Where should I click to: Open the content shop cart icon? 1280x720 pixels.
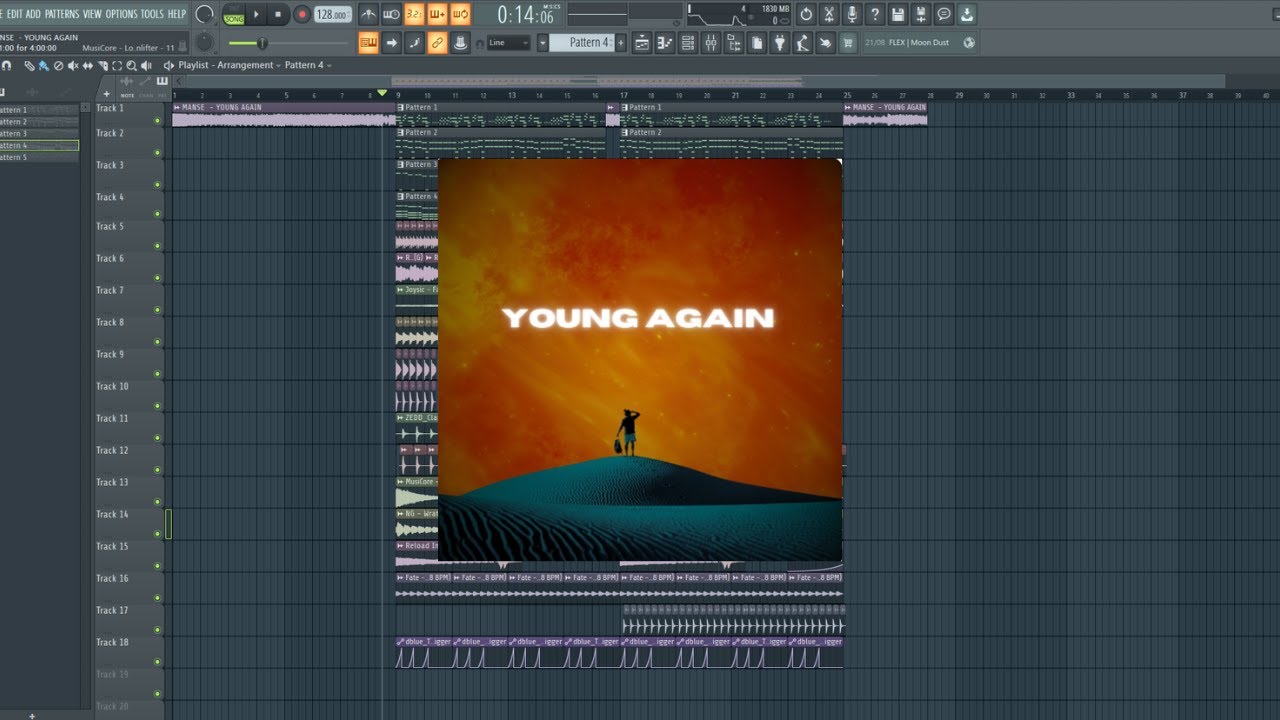[848, 43]
